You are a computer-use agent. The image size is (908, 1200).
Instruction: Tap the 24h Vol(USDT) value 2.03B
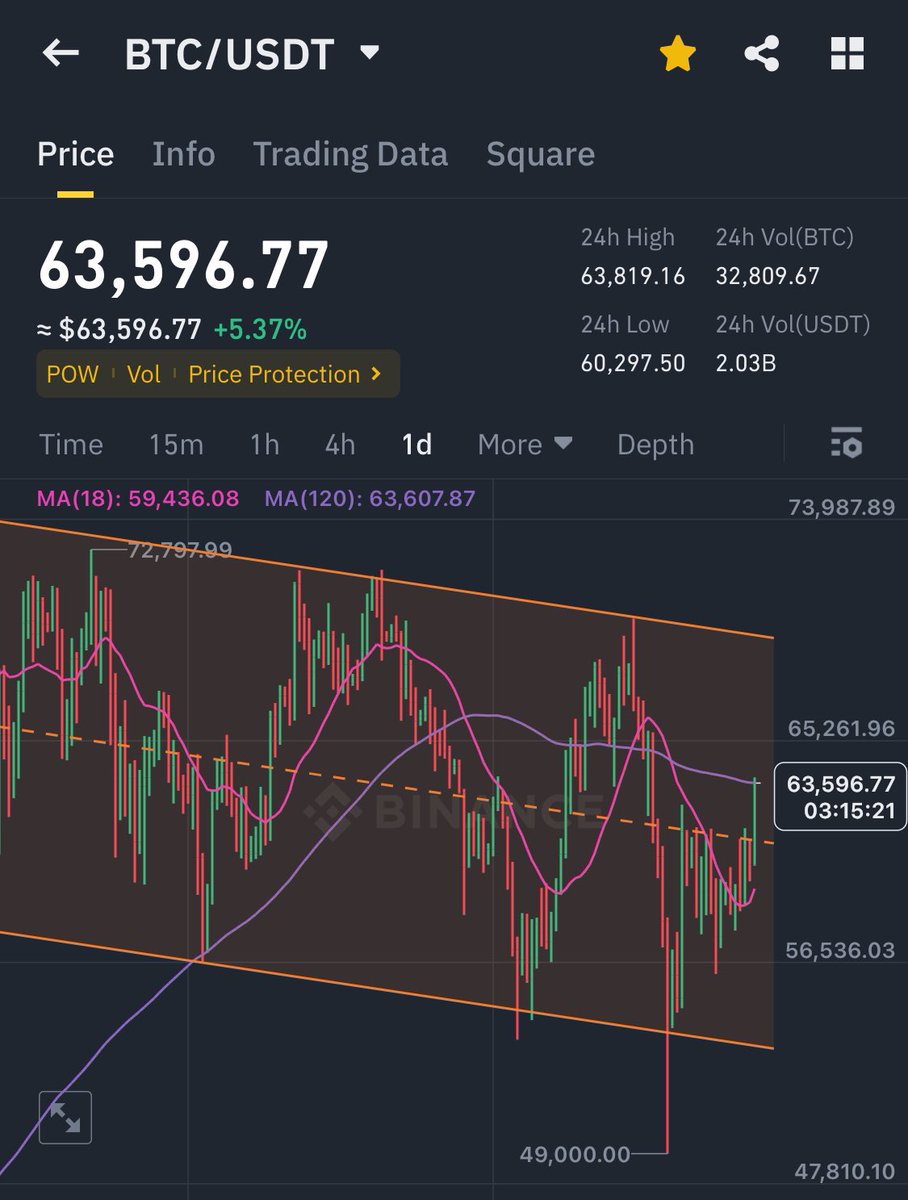click(x=746, y=363)
